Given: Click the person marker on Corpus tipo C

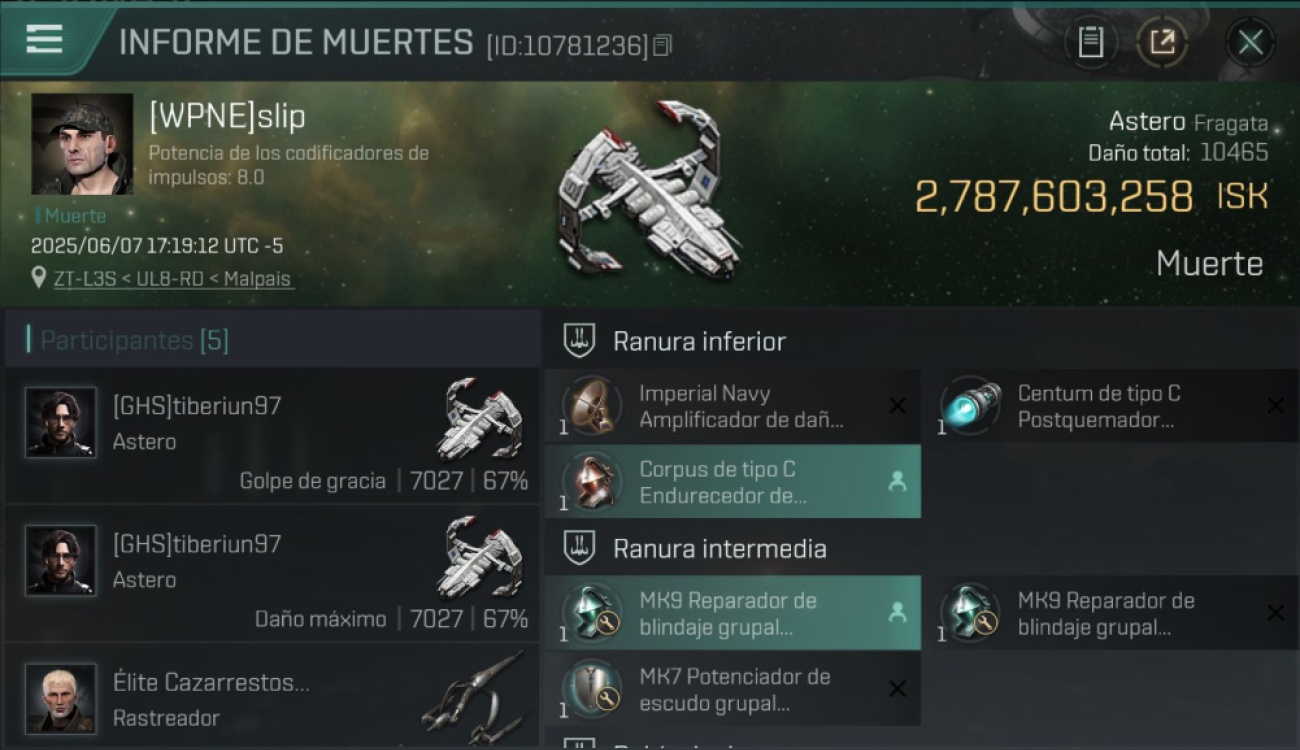Looking at the screenshot, I should pyautogui.click(x=897, y=481).
